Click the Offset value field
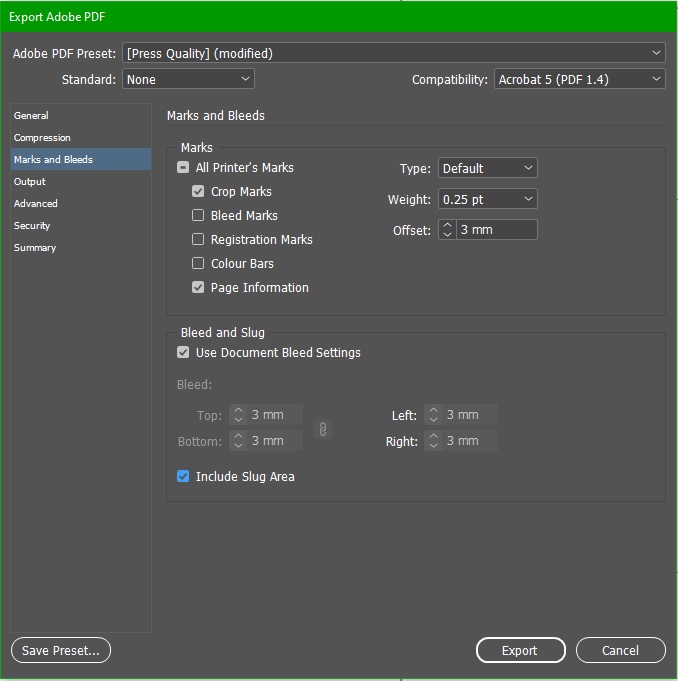 (x=496, y=229)
